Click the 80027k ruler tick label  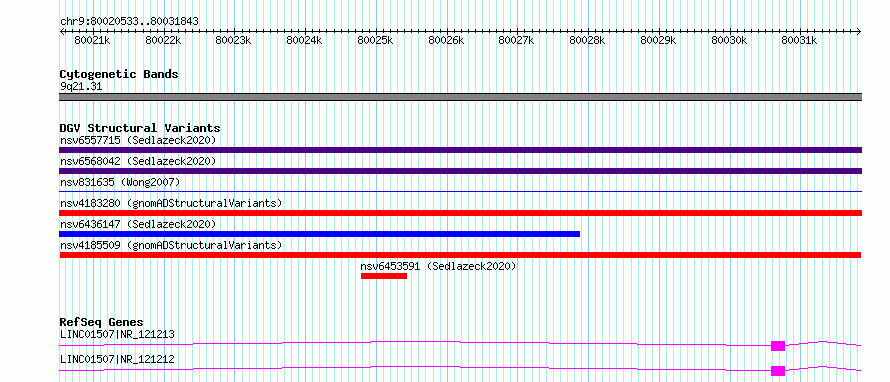(x=517, y=41)
